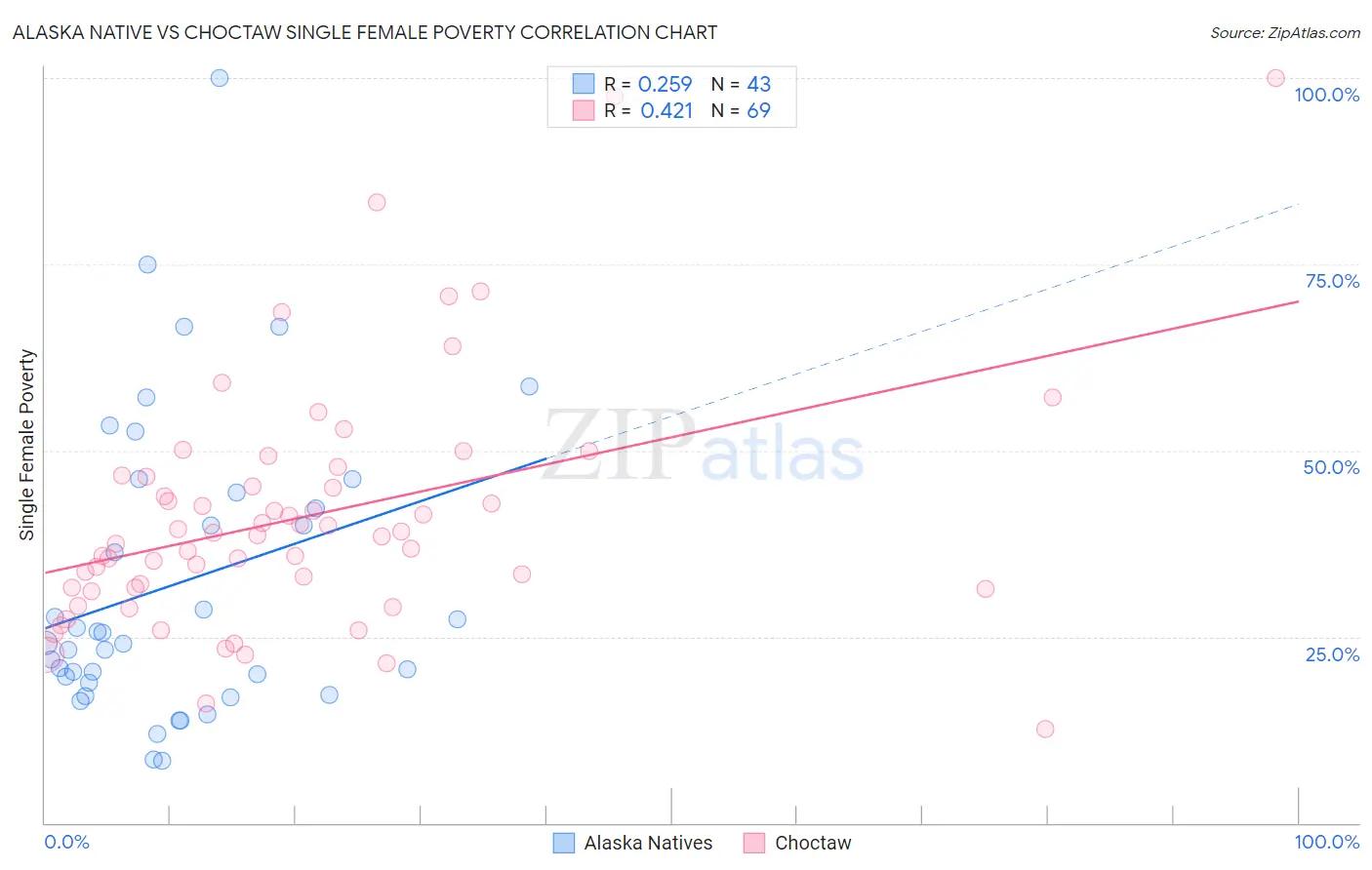The height and width of the screenshot is (870, 1372).
Task: Click the blue data point at 100% top left
Action: tap(220, 78)
